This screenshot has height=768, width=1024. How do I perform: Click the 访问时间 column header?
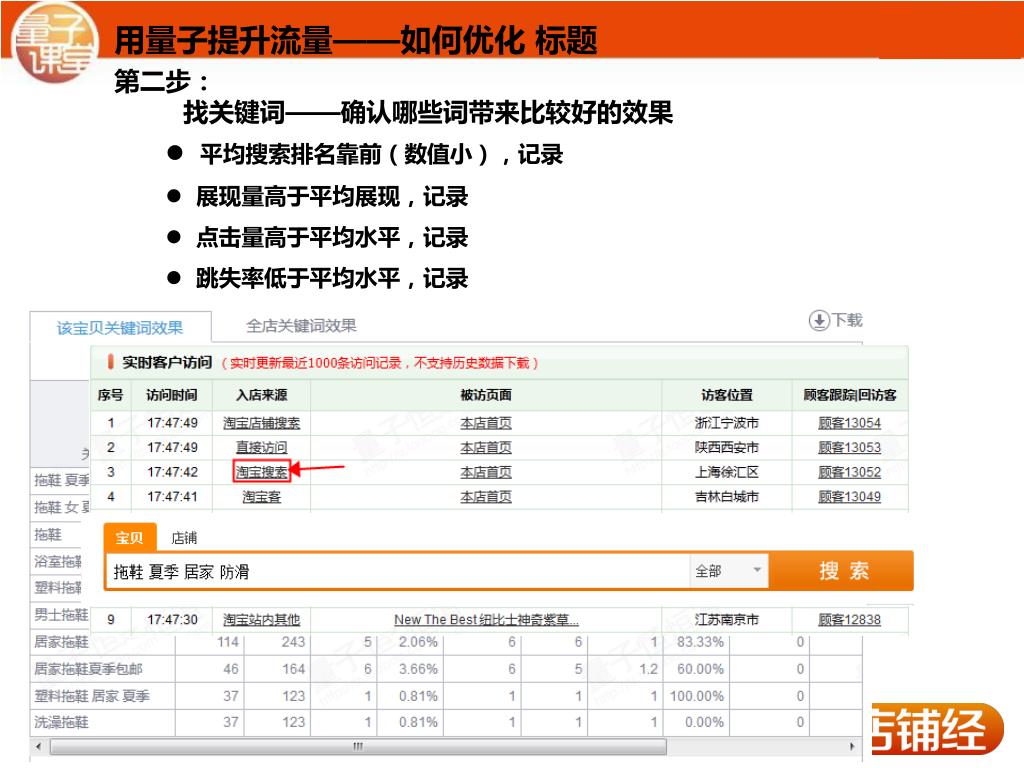click(x=172, y=395)
